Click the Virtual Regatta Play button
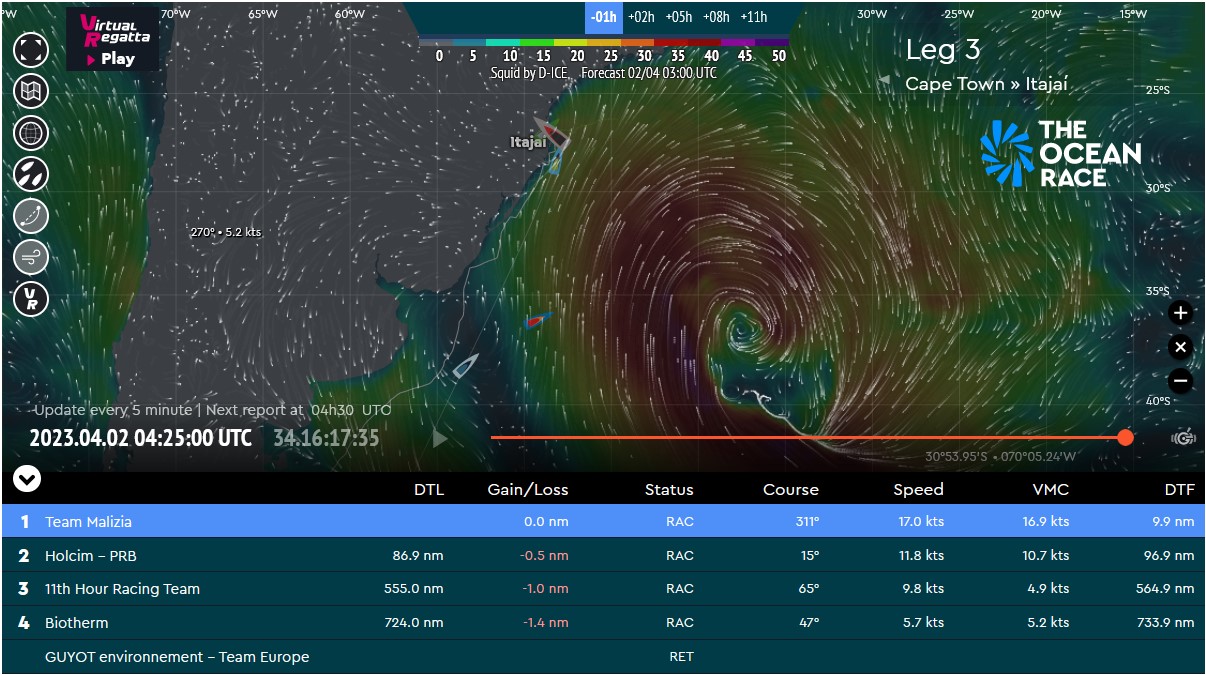 point(112,40)
